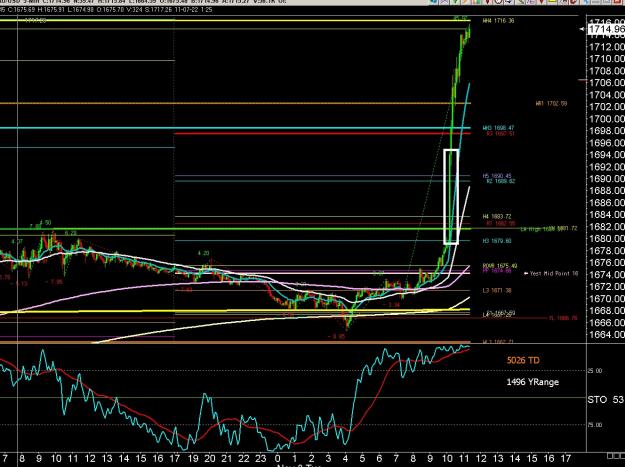The image size is (625, 467).
Task: Click 1664.00 on the price scale
Action: tap(607, 334)
